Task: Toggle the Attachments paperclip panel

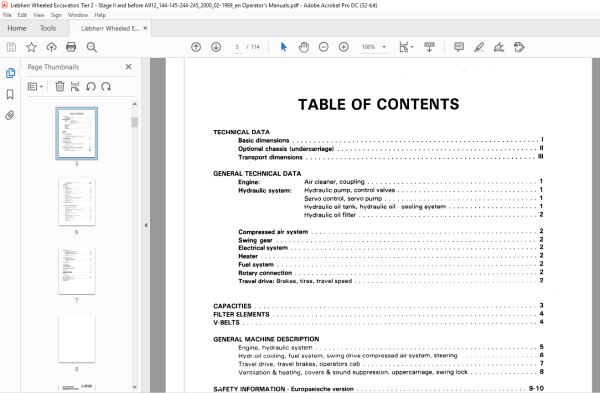Action: 10,115
